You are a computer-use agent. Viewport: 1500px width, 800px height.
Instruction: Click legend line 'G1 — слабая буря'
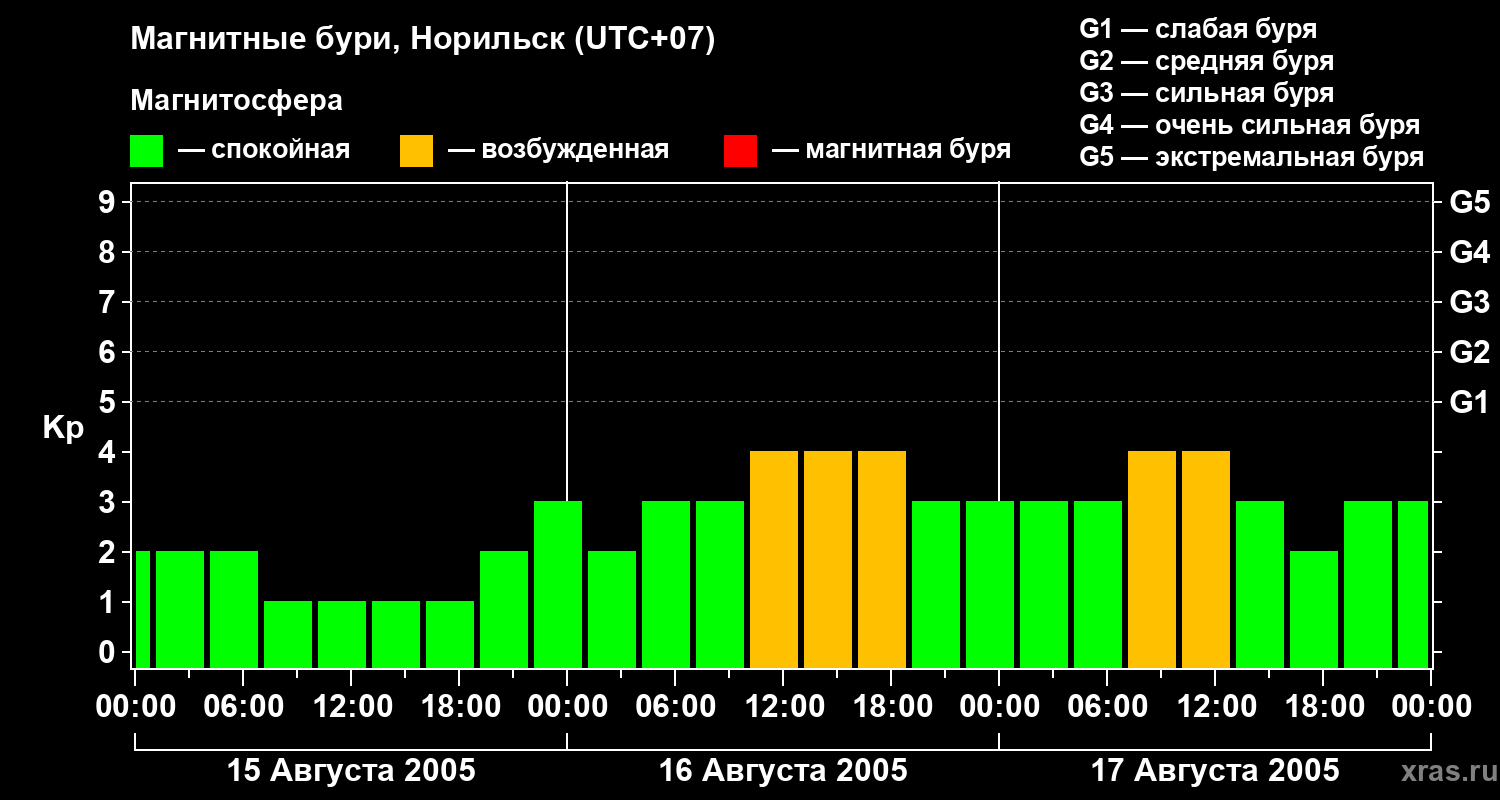click(1198, 29)
